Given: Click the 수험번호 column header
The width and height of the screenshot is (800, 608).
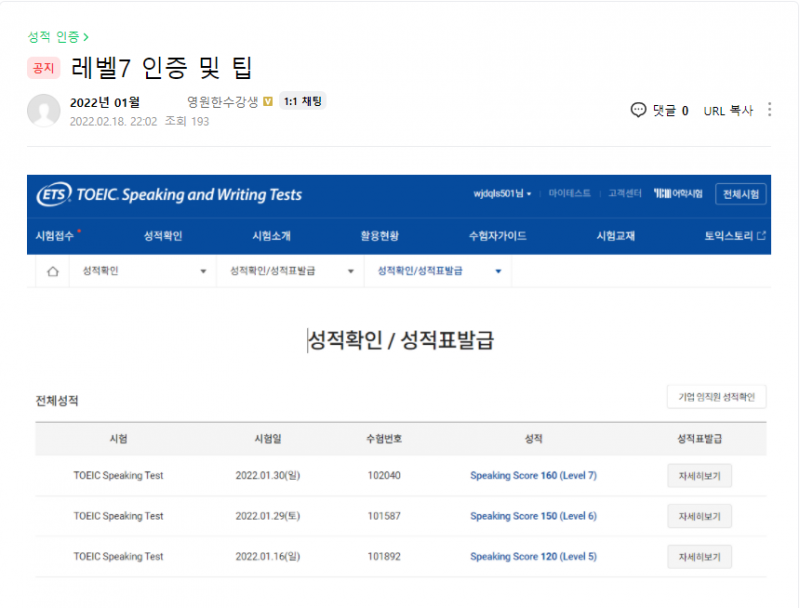Looking at the screenshot, I should tap(384, 439).
